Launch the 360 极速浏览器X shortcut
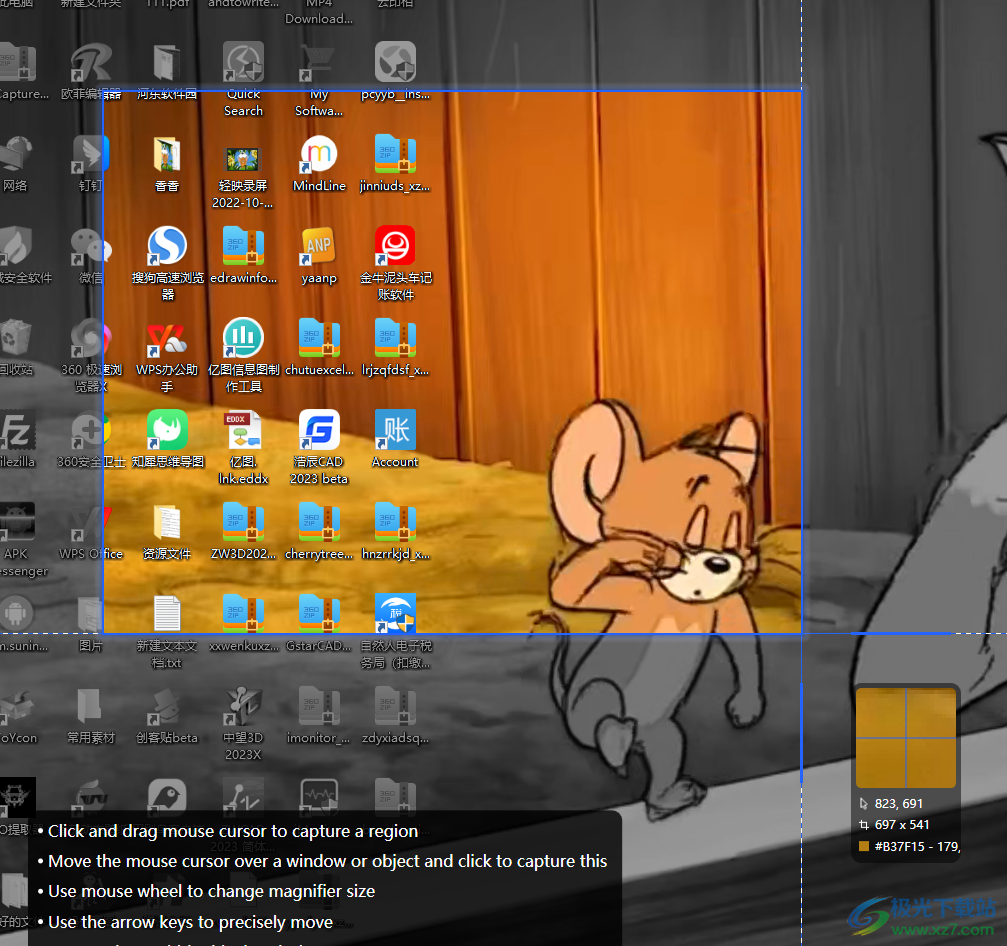The height and width of the screenshot is (946, 1007). [91, 338]
